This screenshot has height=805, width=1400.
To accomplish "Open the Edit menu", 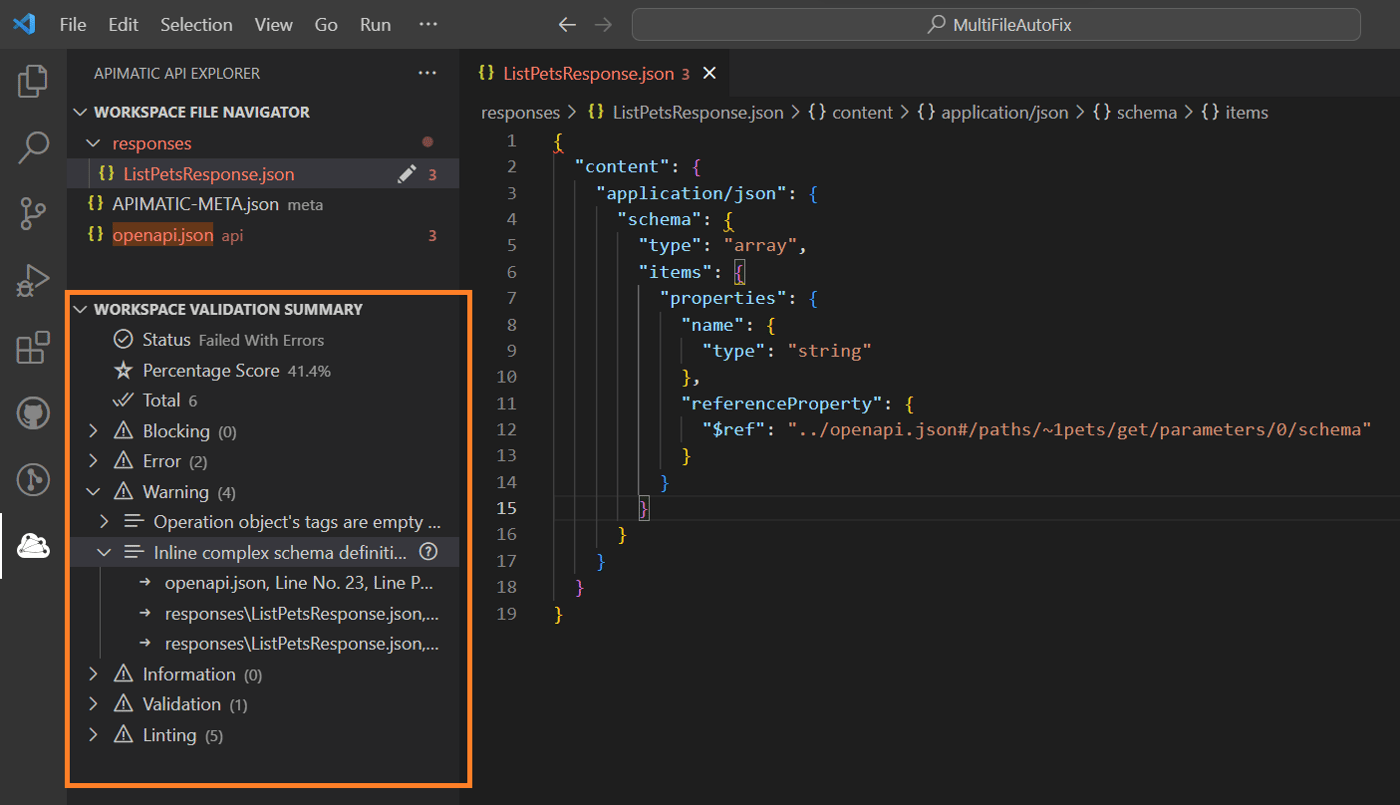I will tap(123, 25).
